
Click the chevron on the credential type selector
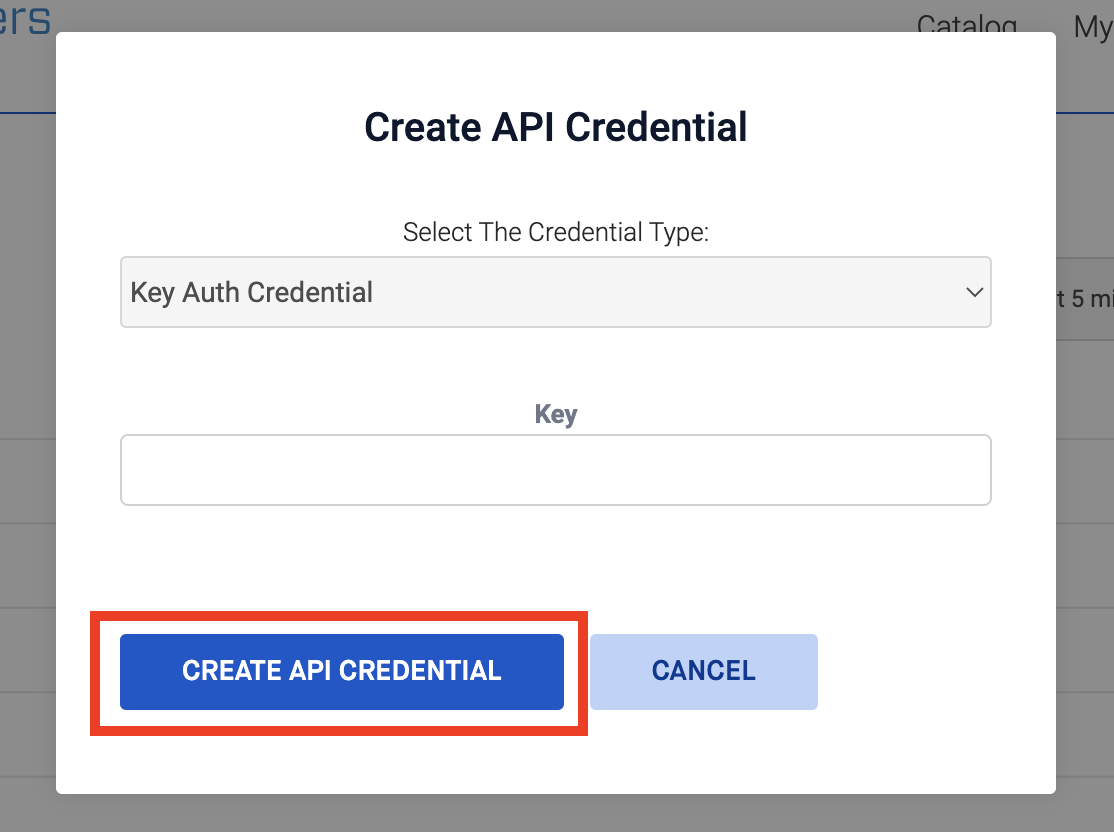973,292
